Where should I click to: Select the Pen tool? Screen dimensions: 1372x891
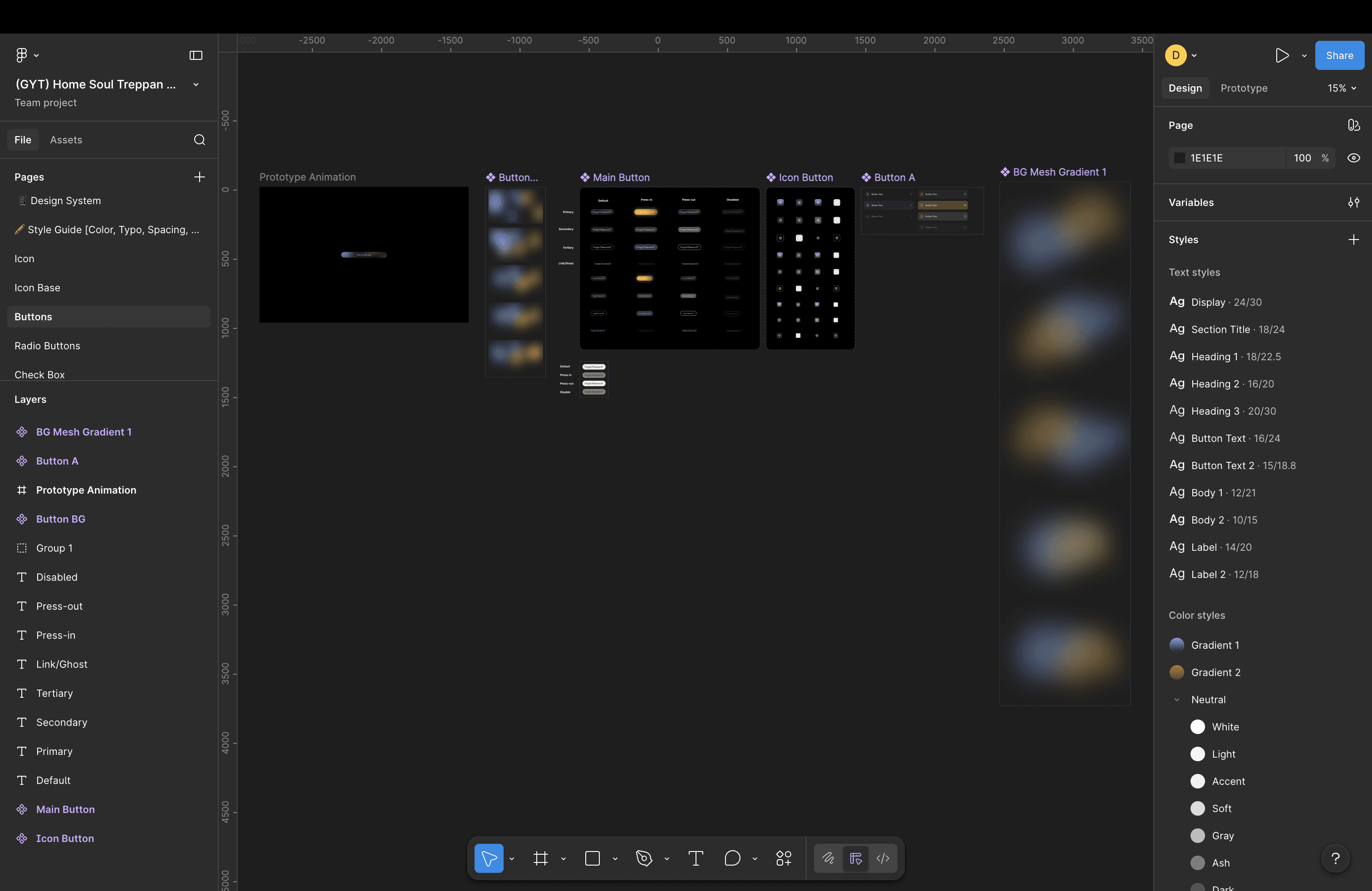click(x=644, y=858)
